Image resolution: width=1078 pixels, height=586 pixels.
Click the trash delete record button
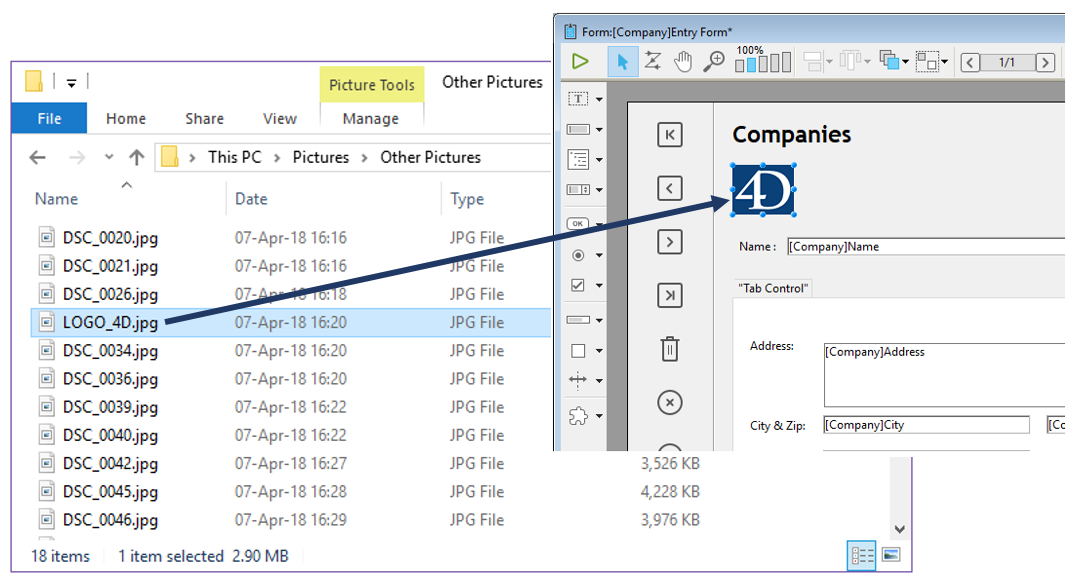tap(670, 349)
